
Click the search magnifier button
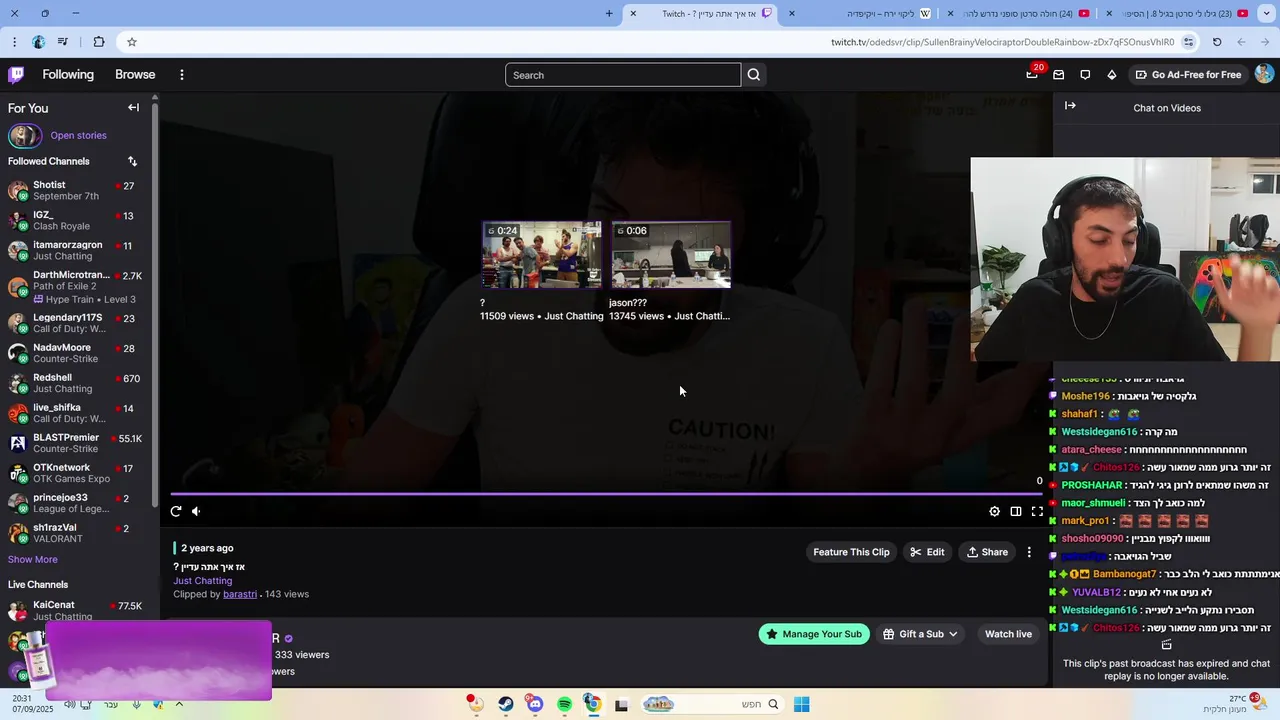tap(754, 75)
